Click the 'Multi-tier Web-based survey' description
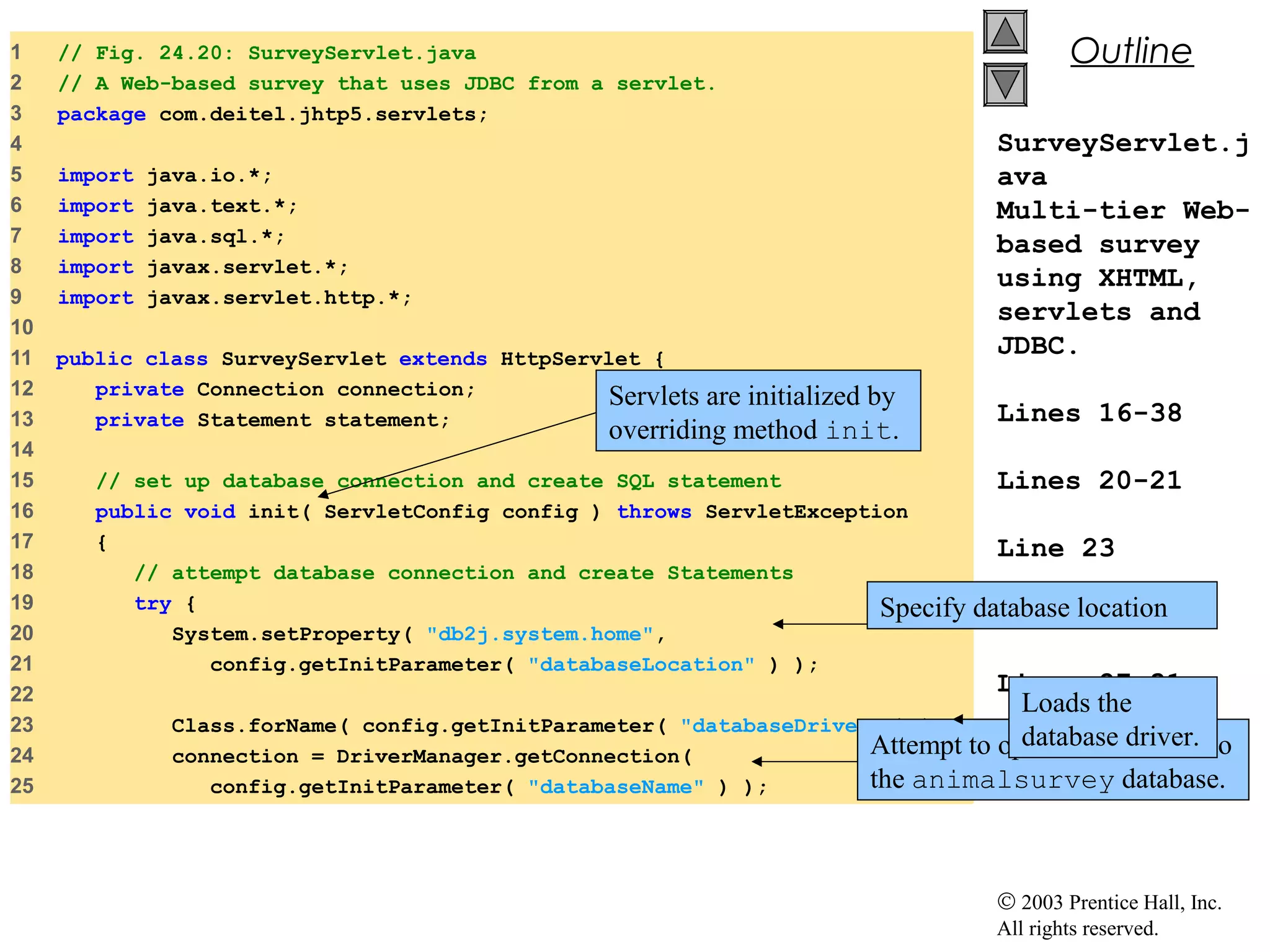1270x952 pixels. tap(1122, 278)
